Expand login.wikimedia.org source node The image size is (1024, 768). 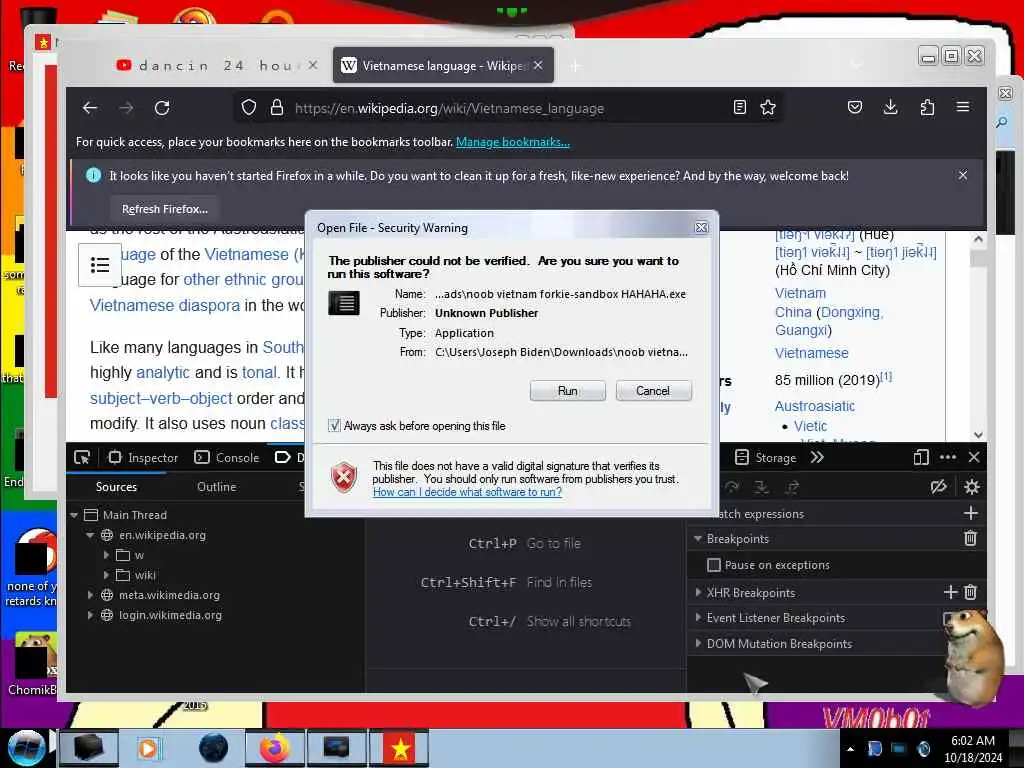click(x=91, y=615)
